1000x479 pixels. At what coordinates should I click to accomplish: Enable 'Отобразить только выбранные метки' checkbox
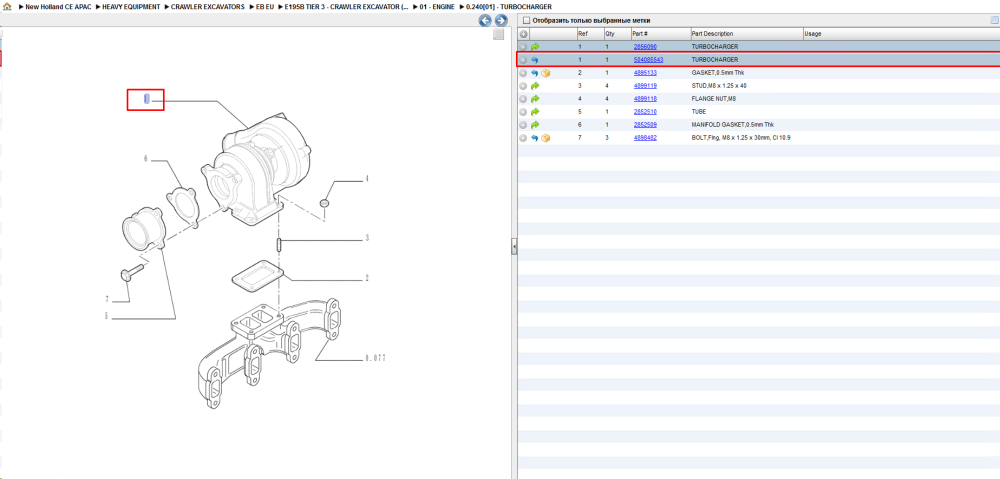(x=526, y=20)
